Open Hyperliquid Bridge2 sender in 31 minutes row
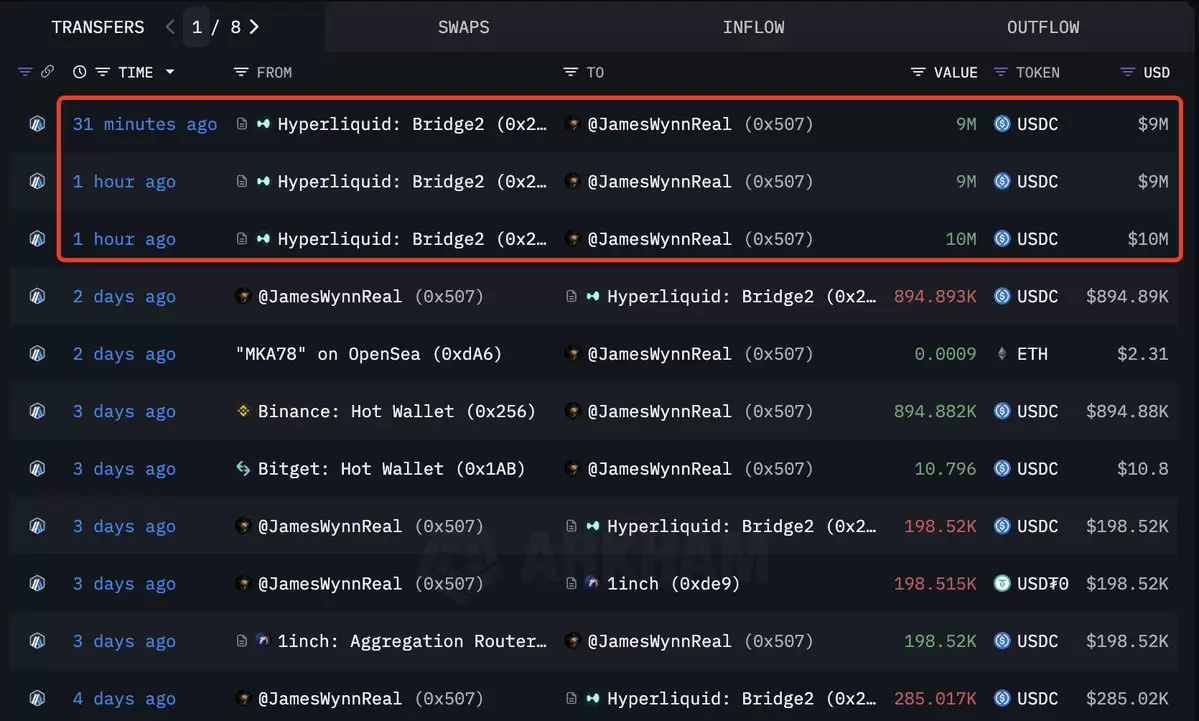This screenshot has height=721, width=1199. coord(411,124)
